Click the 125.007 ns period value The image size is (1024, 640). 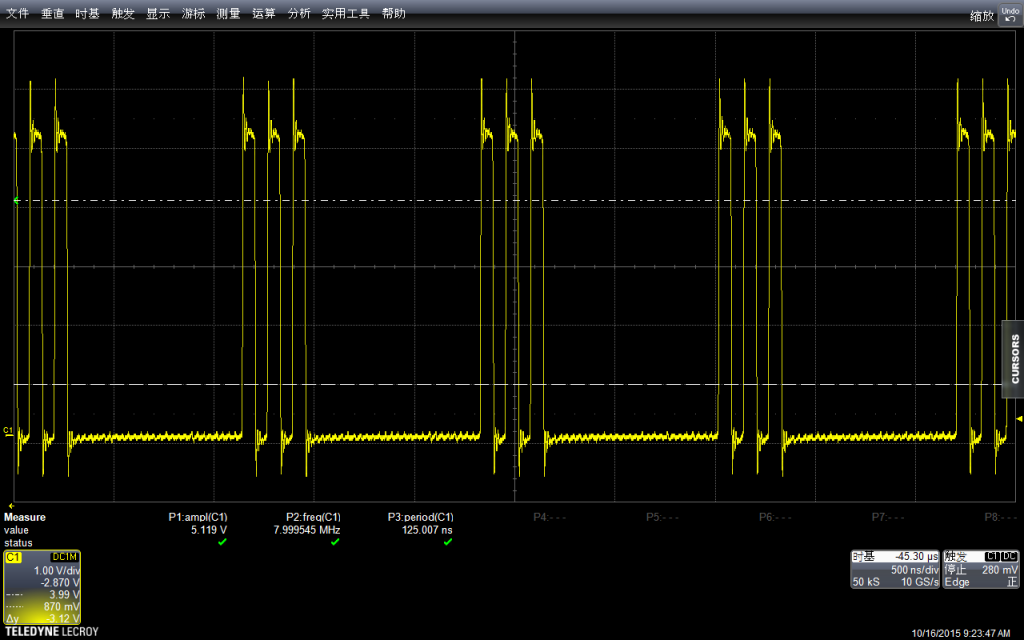coord(427,530)
